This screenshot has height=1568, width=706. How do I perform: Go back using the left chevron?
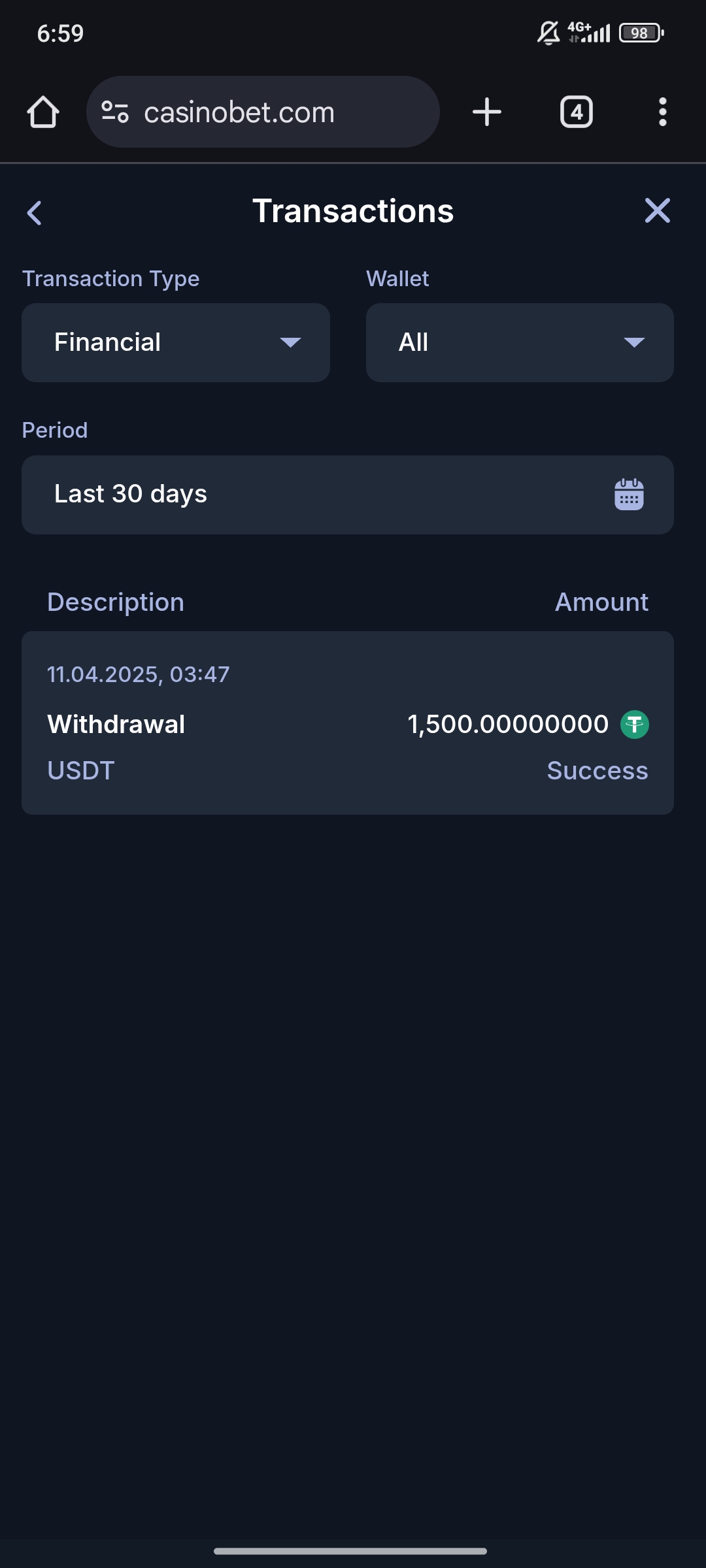[35, 212]
